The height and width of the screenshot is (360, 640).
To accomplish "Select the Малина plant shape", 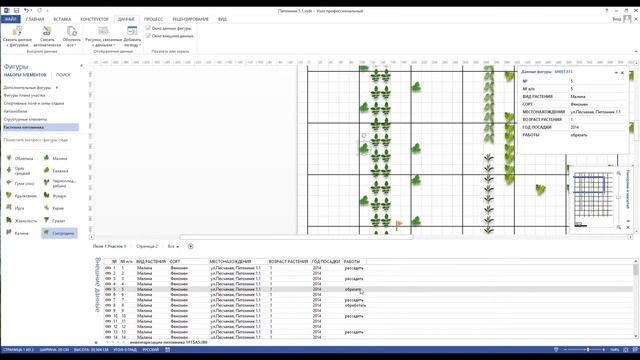I will tap(56, 158).
